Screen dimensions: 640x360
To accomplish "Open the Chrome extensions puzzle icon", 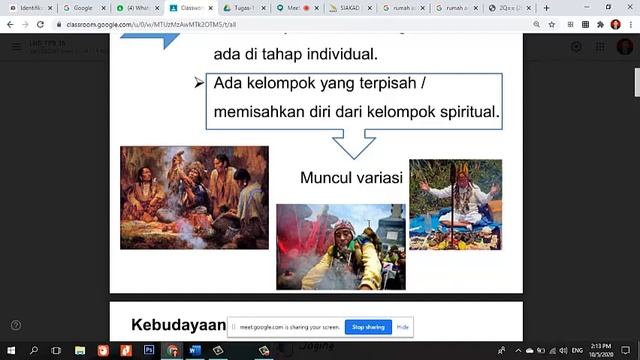I will (600, 24).
